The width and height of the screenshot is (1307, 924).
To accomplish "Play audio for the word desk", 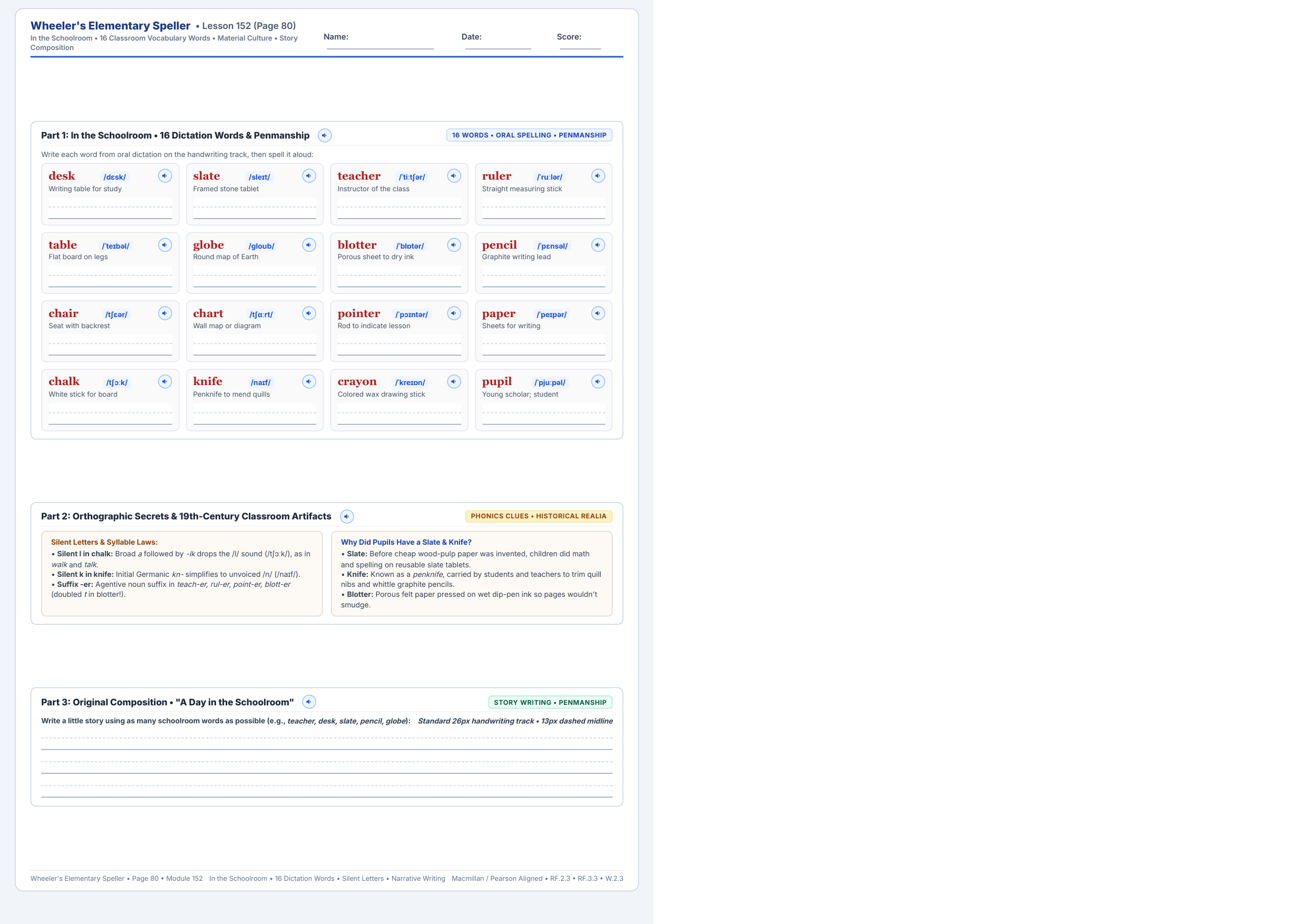I will tap(165, 176).
